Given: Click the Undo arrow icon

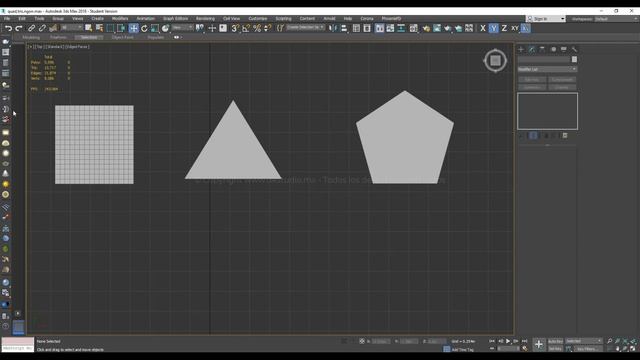Looking at the screenshot, I should [x=8, y=28].
